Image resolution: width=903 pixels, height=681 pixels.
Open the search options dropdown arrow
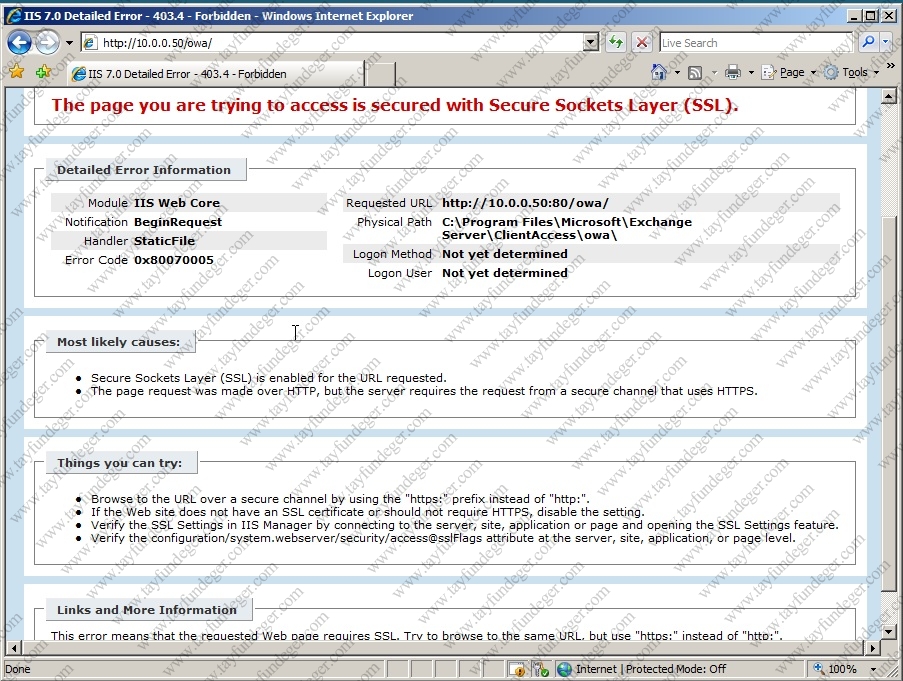[886, 42]
